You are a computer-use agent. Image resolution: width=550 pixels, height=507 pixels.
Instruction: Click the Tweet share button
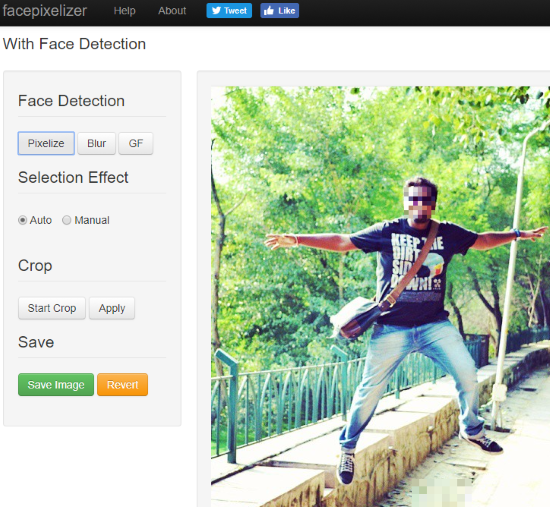pyautogui.click(x=229, y=11)
